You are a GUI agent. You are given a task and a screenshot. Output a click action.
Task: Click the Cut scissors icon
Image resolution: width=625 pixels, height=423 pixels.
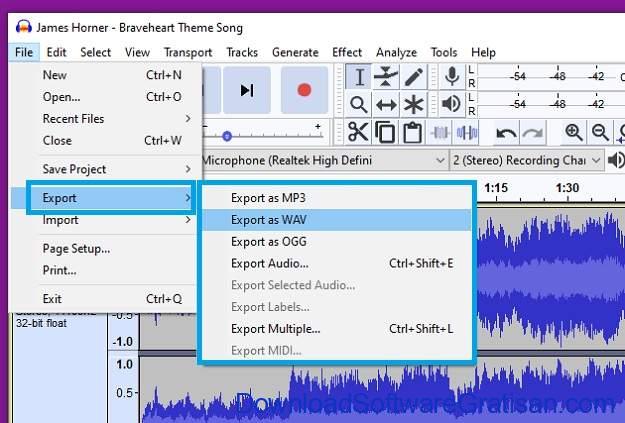(x=358, y=132)
